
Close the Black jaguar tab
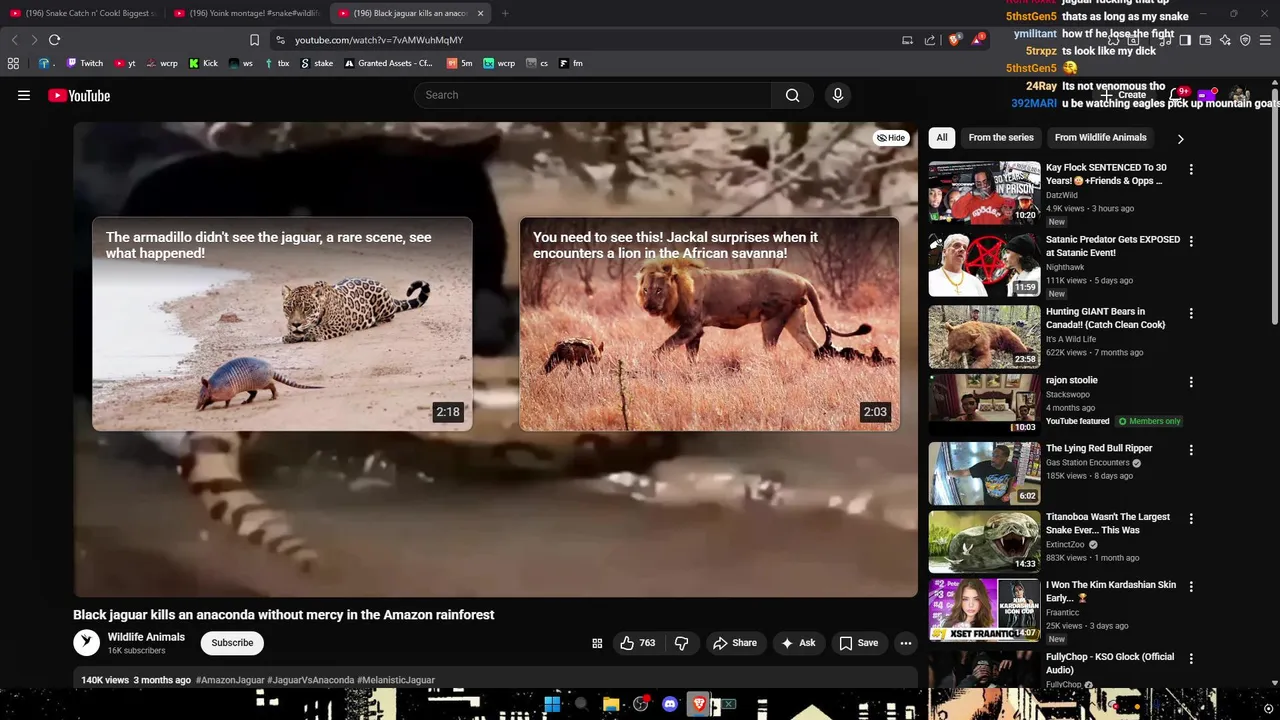[x=480, y=13]
